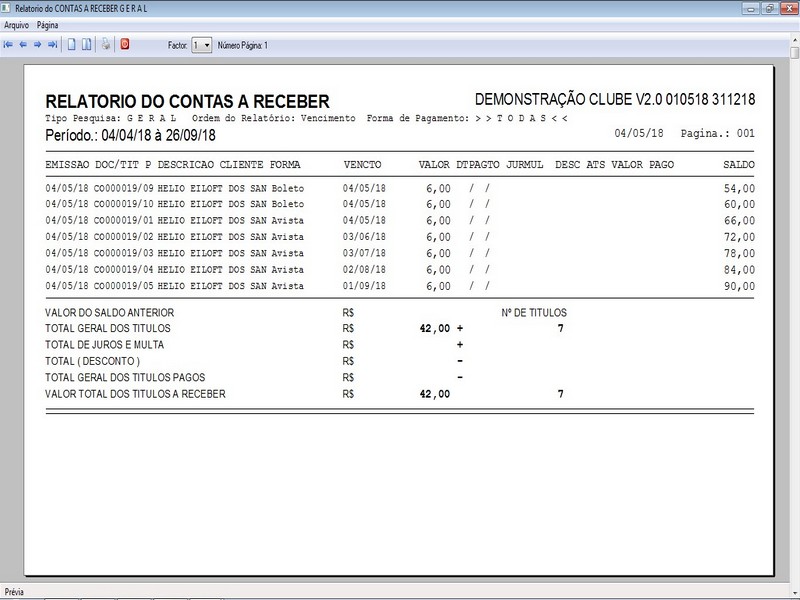This screenshot has height=600, width=800.
Task: Click the red exit preview icon
Action: pos(125,45)
